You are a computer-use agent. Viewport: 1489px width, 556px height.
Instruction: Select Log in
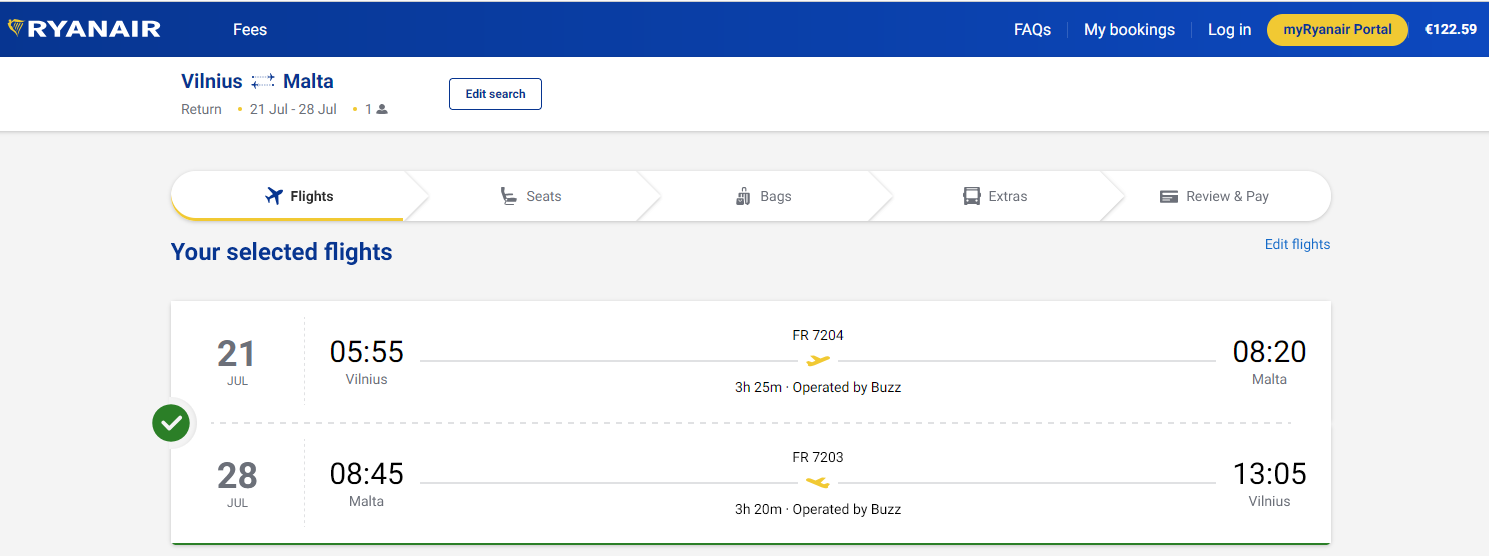click(1229, 30)
